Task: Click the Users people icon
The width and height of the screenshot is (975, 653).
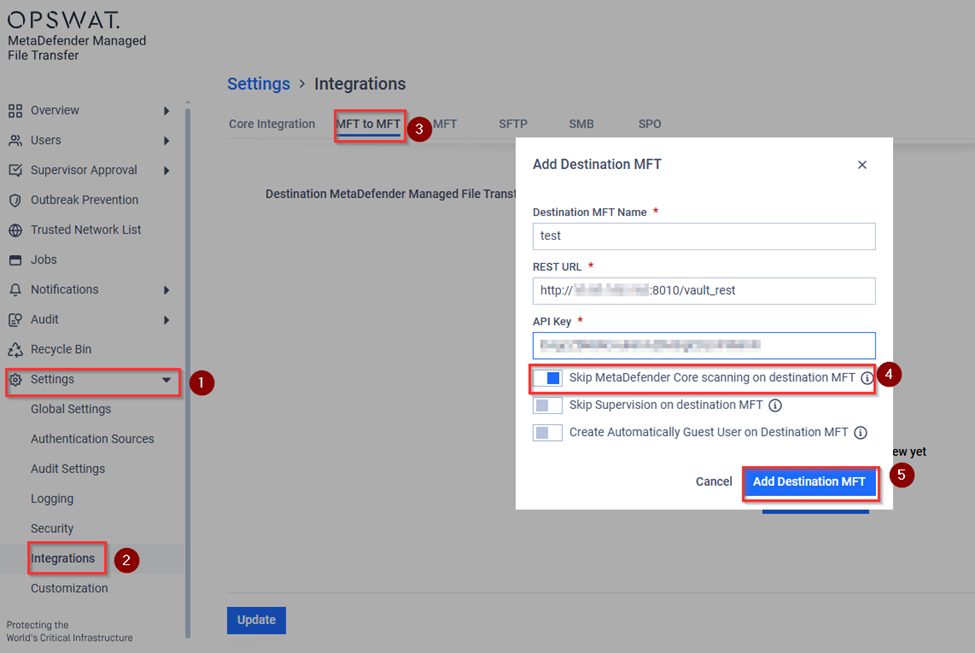Action: (16, 141)
